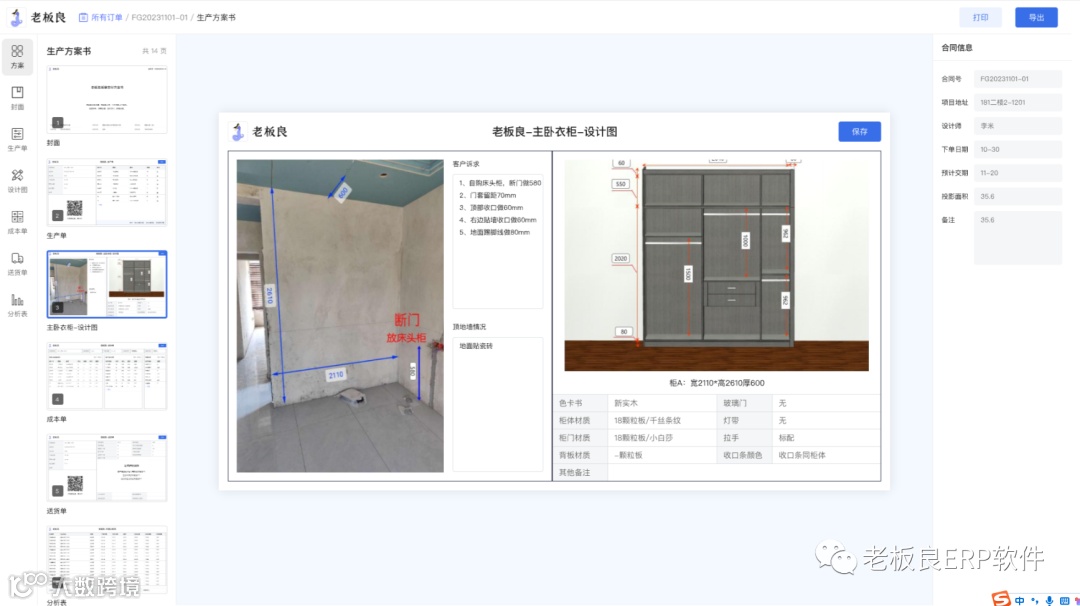Open the 设计图 sidebar icon
Screen dimensions: 1080x606
(17, 180)
